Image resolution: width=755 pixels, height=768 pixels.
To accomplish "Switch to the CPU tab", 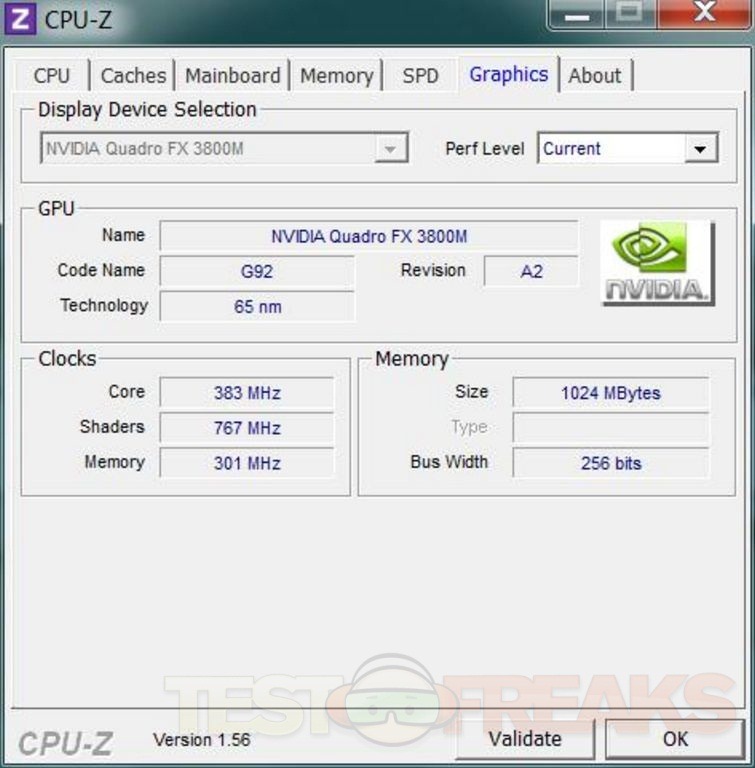I will coord(52,76).
